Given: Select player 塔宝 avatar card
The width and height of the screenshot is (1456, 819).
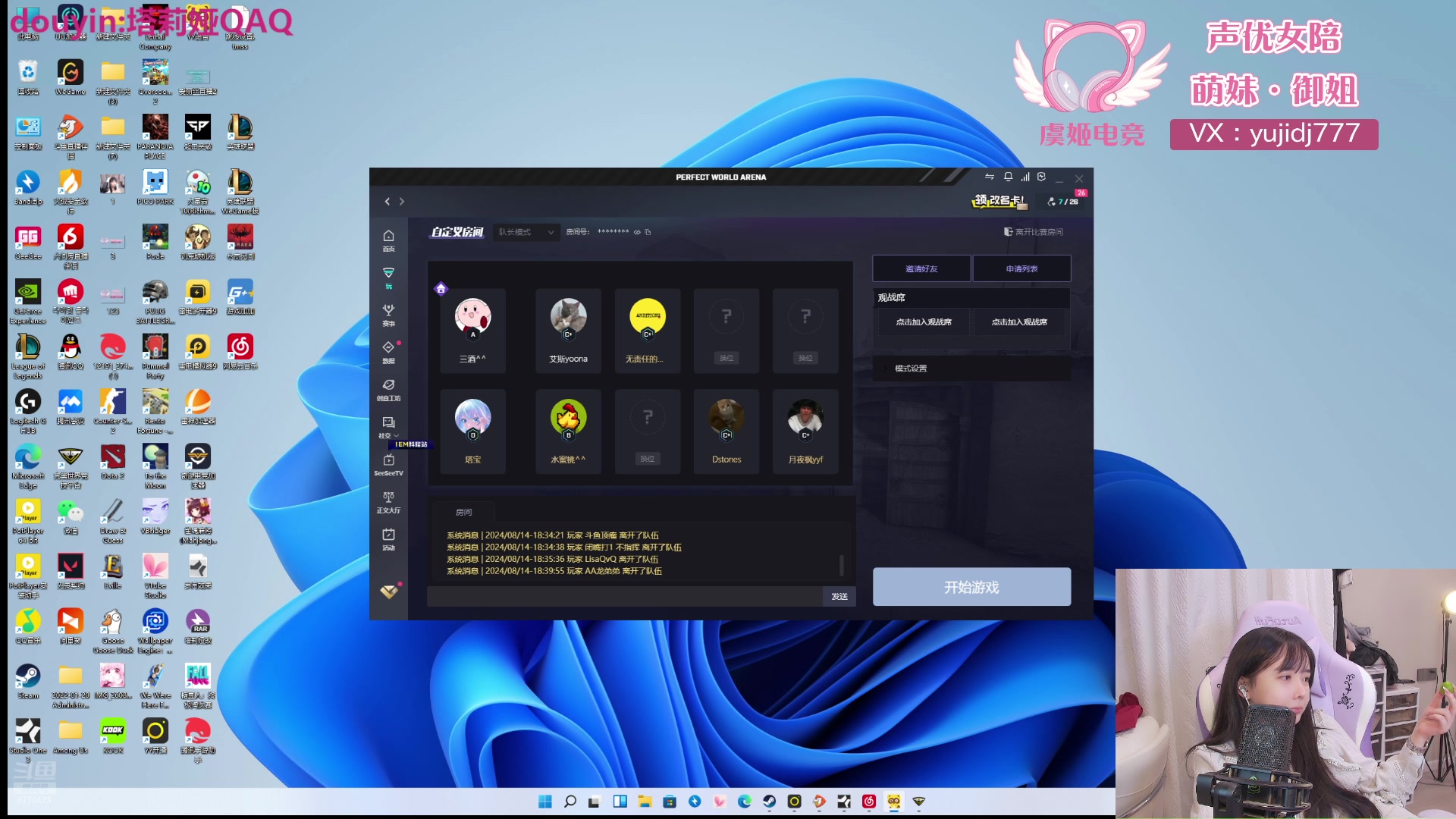Looking at the screenshot, I should click(x=472, y=431).
